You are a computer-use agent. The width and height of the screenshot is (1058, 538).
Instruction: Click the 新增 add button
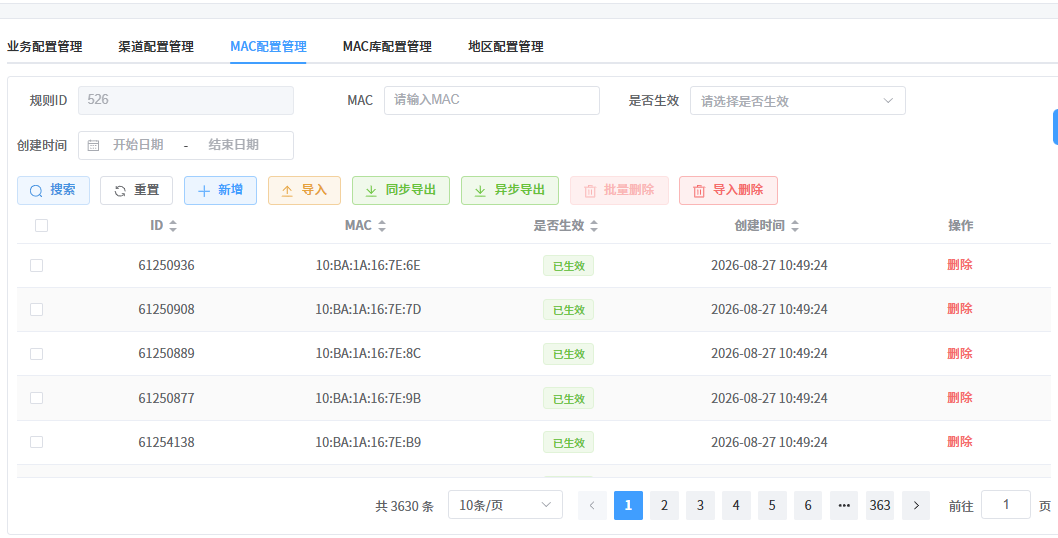click(x=220, y=190)
